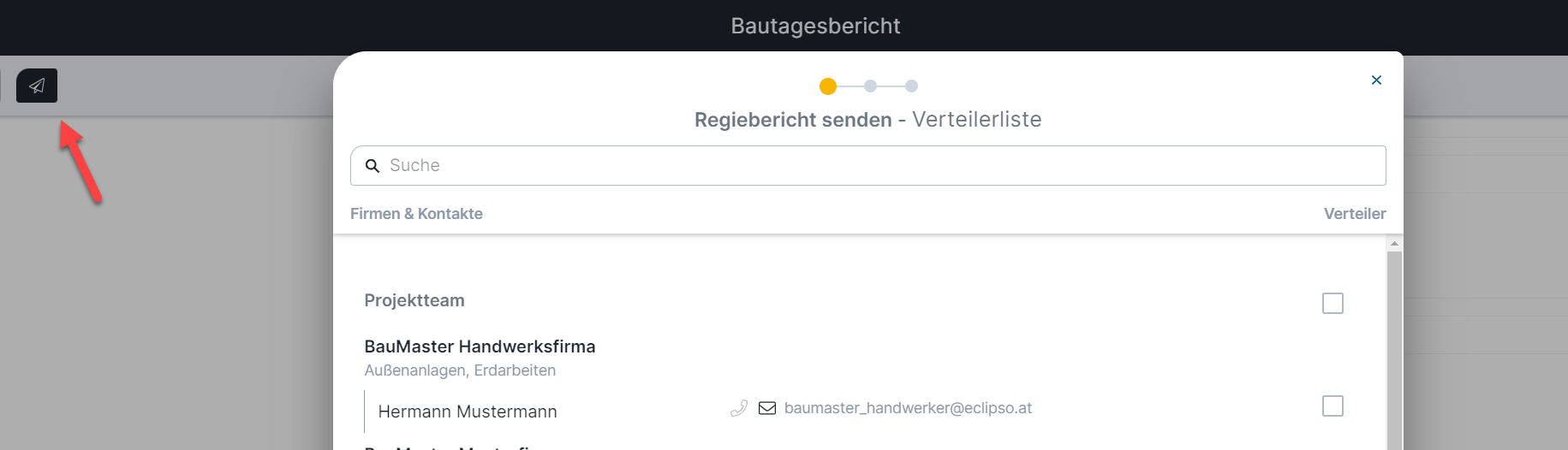Click the Bautagesbericht page title

coord(815,26)
